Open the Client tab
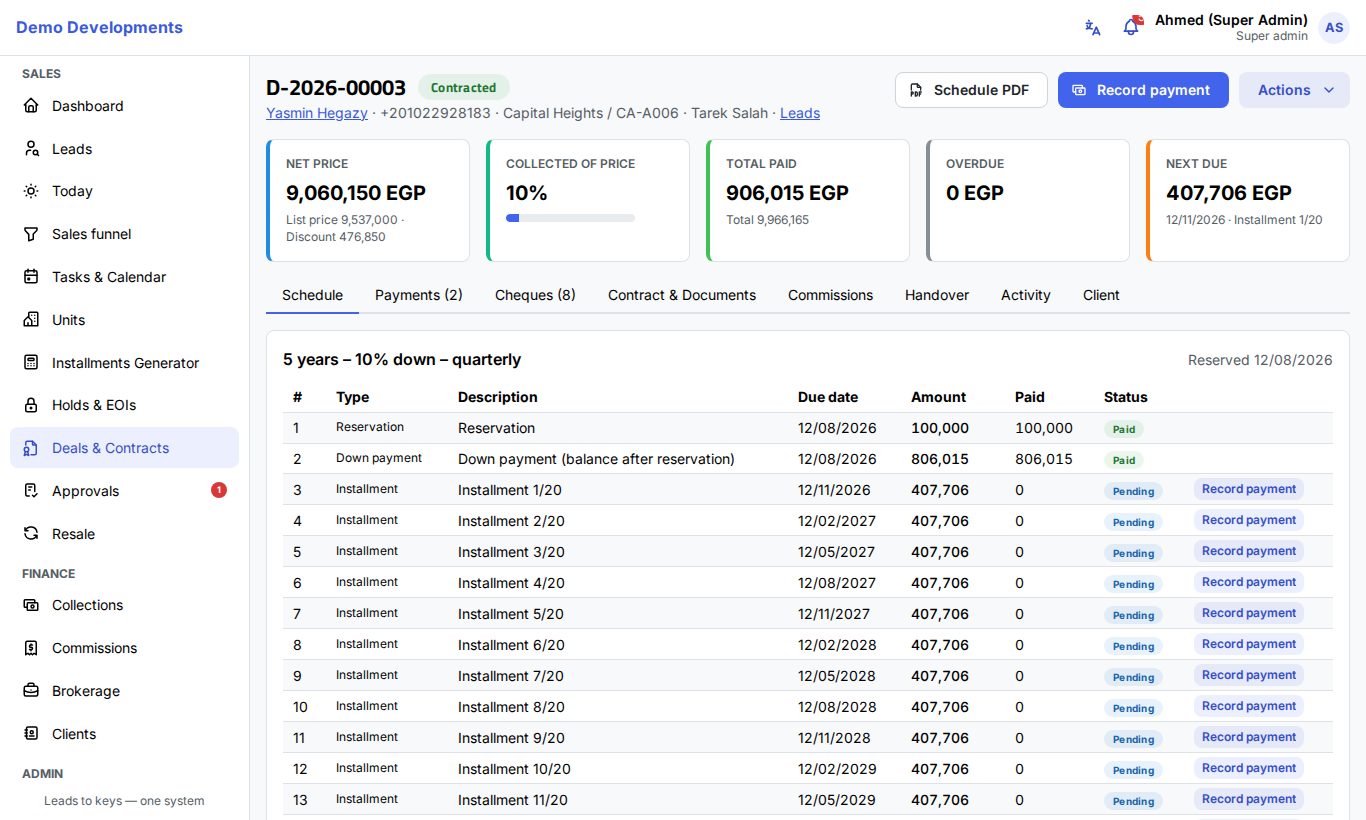This screenshot has height=820, width=1366. tap(1101, 295)
